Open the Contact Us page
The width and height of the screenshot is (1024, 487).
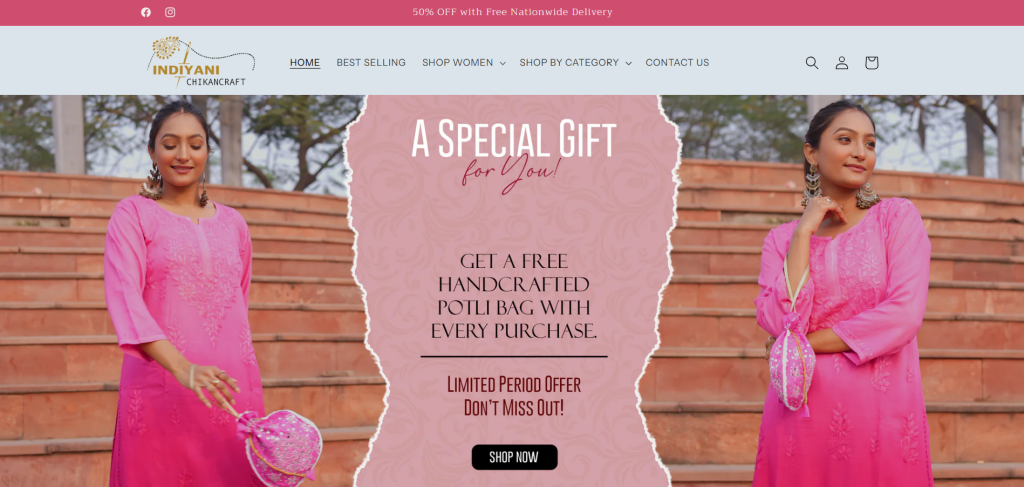click(x=677, y=63)
